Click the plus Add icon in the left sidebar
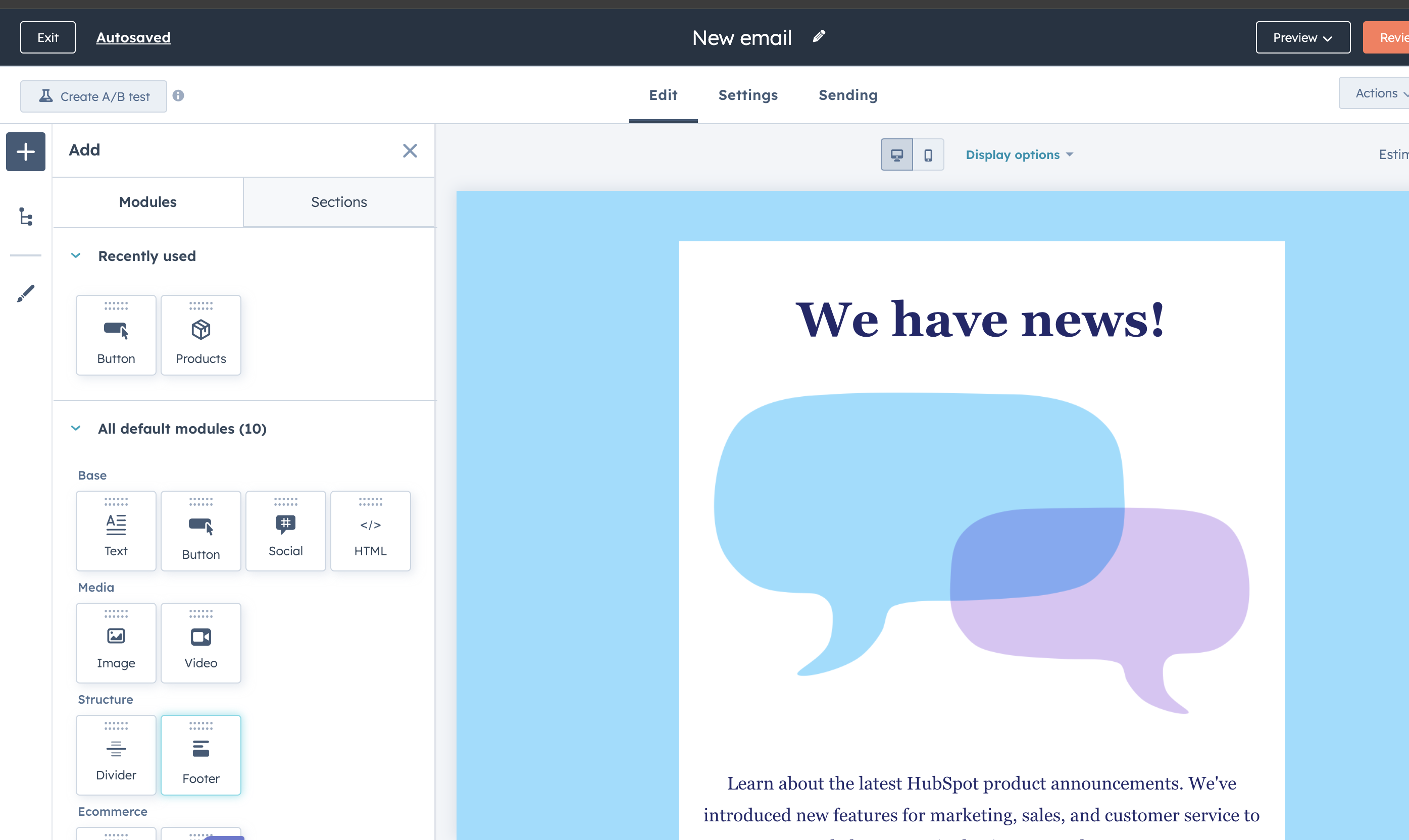 pos(25,151)
